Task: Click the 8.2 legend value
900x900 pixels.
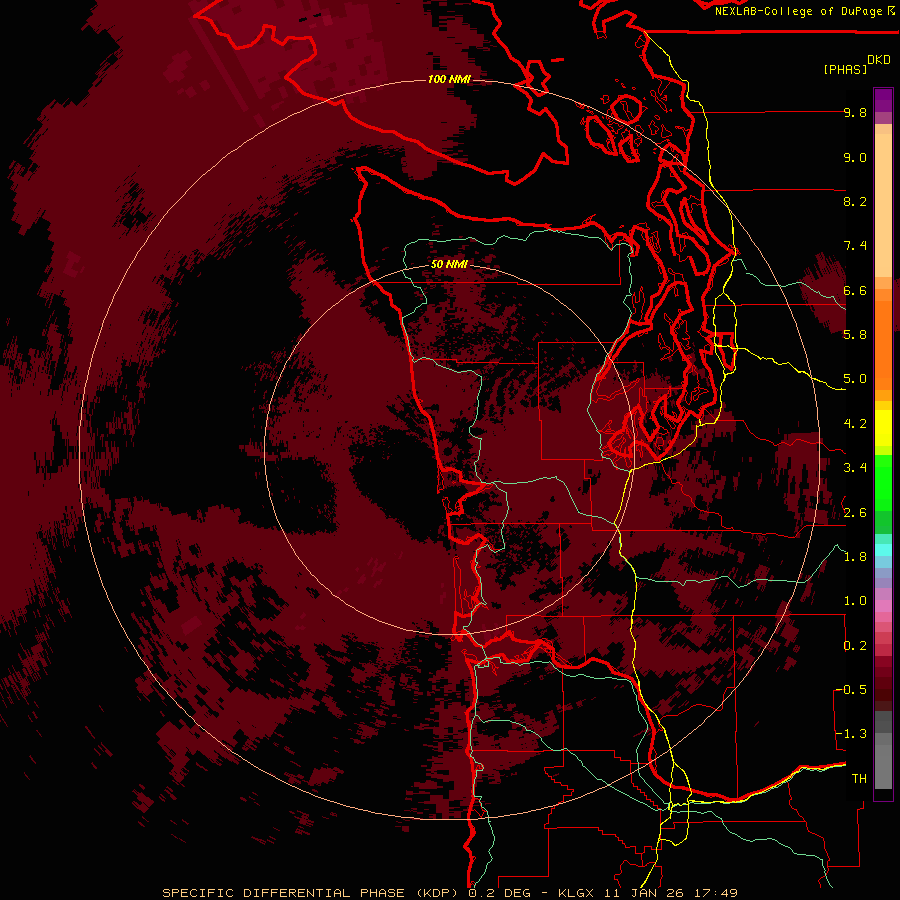Action: (855, 202)
